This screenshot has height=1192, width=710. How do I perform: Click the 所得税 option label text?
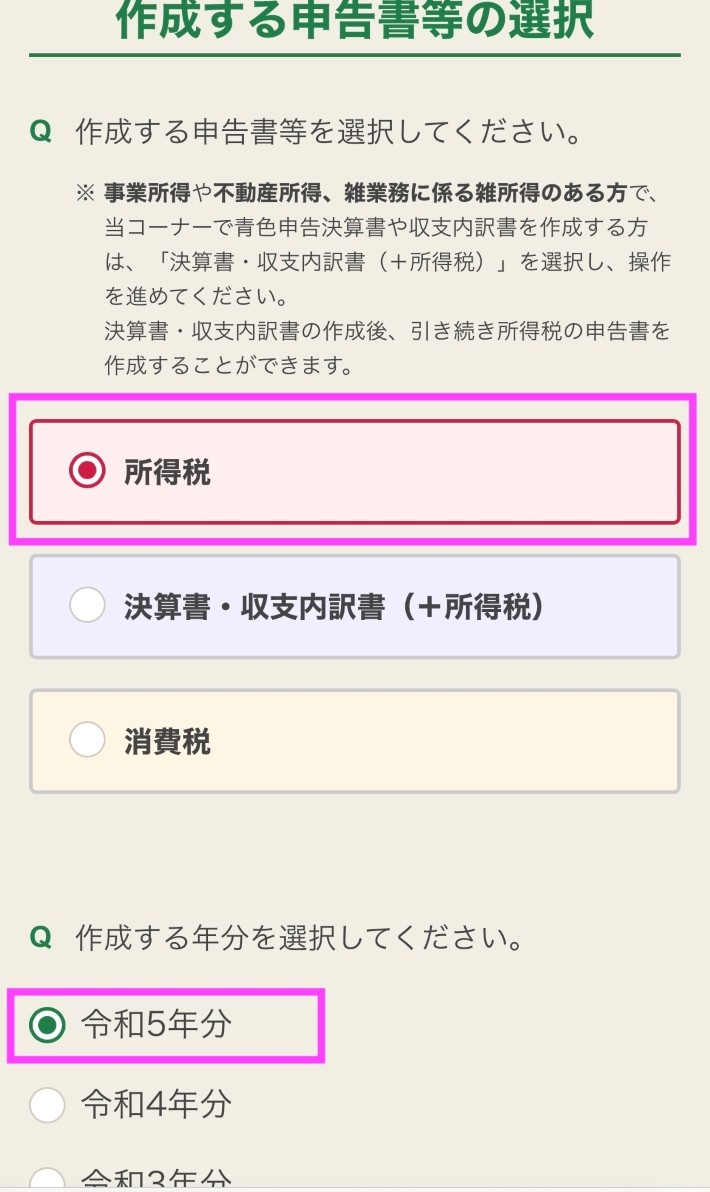point(167,472)
